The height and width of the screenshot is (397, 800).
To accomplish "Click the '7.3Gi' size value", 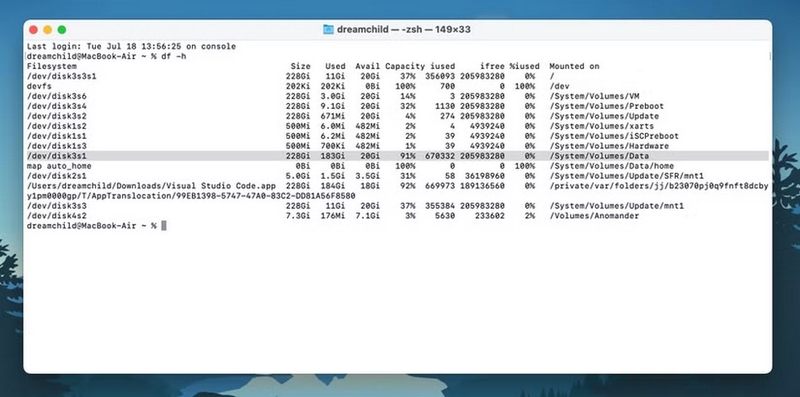I will click(298, 216).
